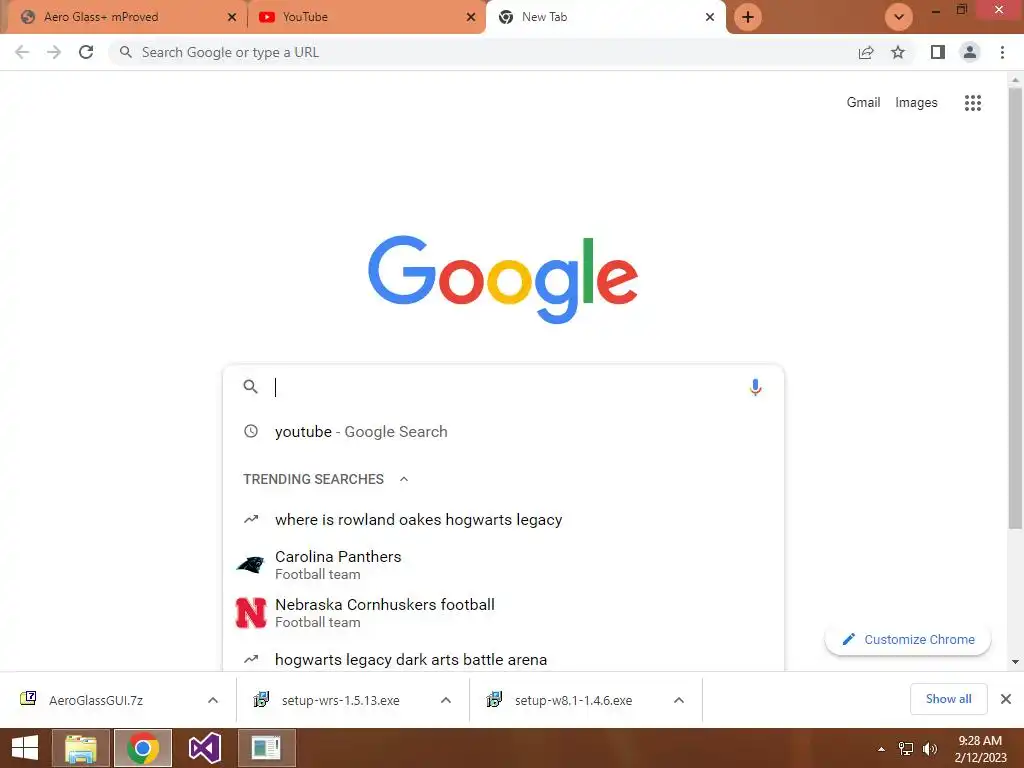1024x768 pixels.
Task: Close the YouTube tab
Action: (x=471, y=17)
